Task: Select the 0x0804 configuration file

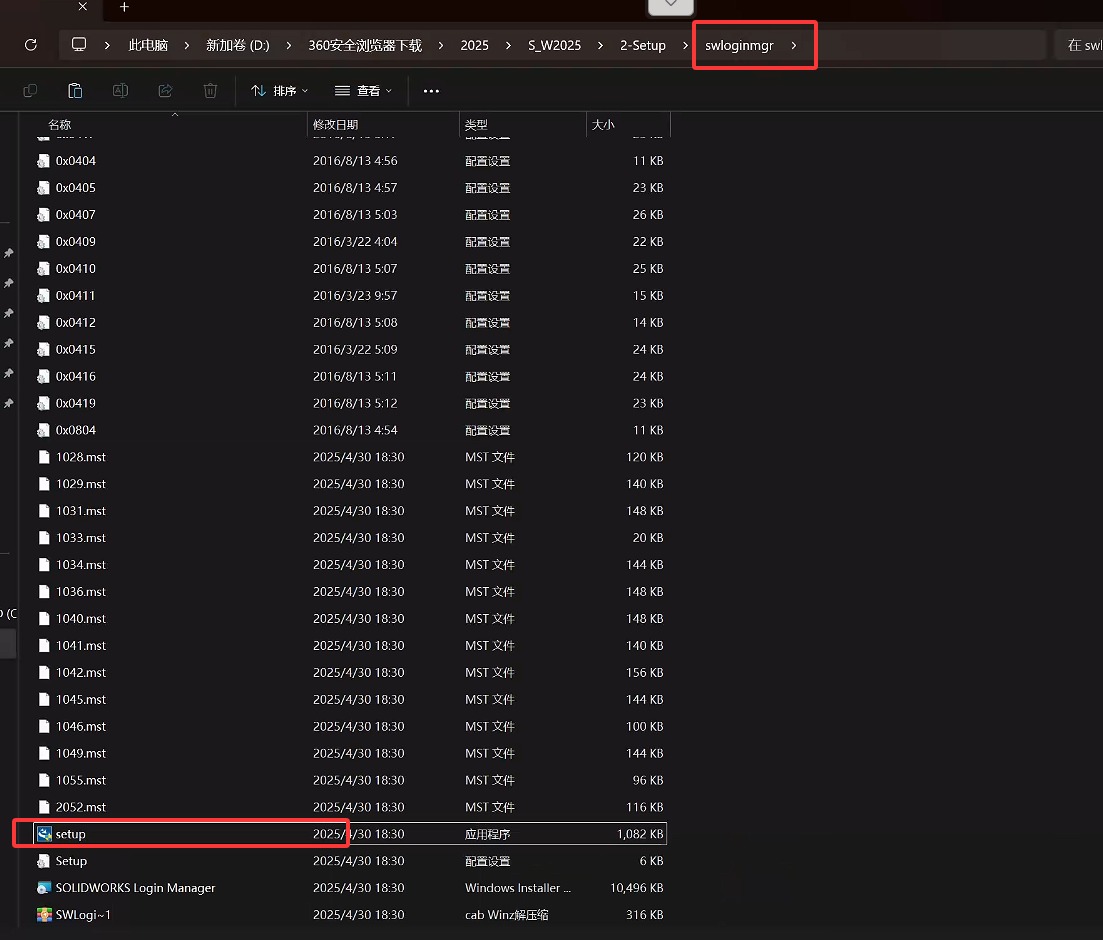Action: [76, 430]
